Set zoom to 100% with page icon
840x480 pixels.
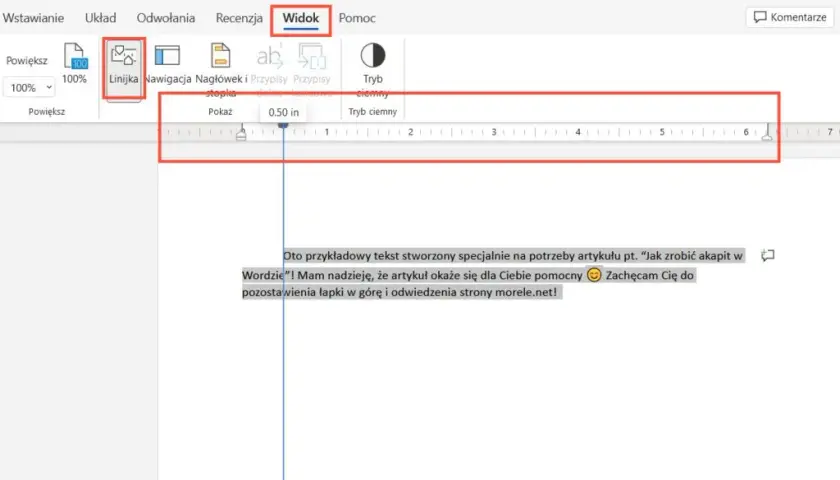pyautogui.click(x=74, y=63)
